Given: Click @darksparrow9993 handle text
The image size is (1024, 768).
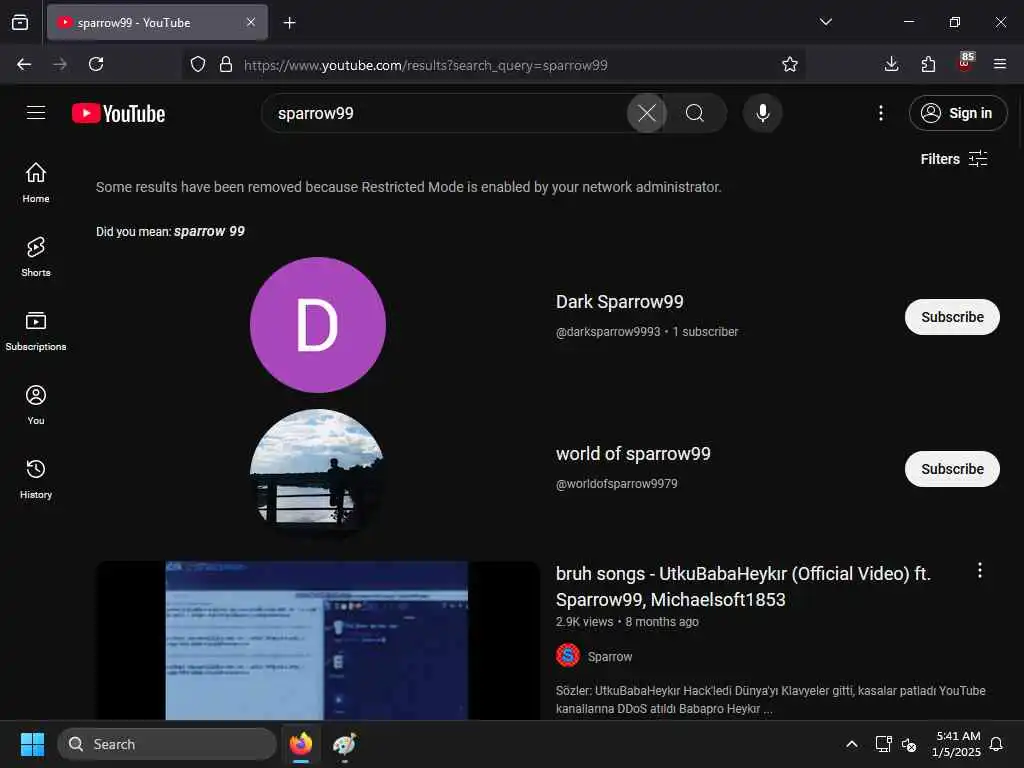Looking at the screenshot, I should click(607, 332).
